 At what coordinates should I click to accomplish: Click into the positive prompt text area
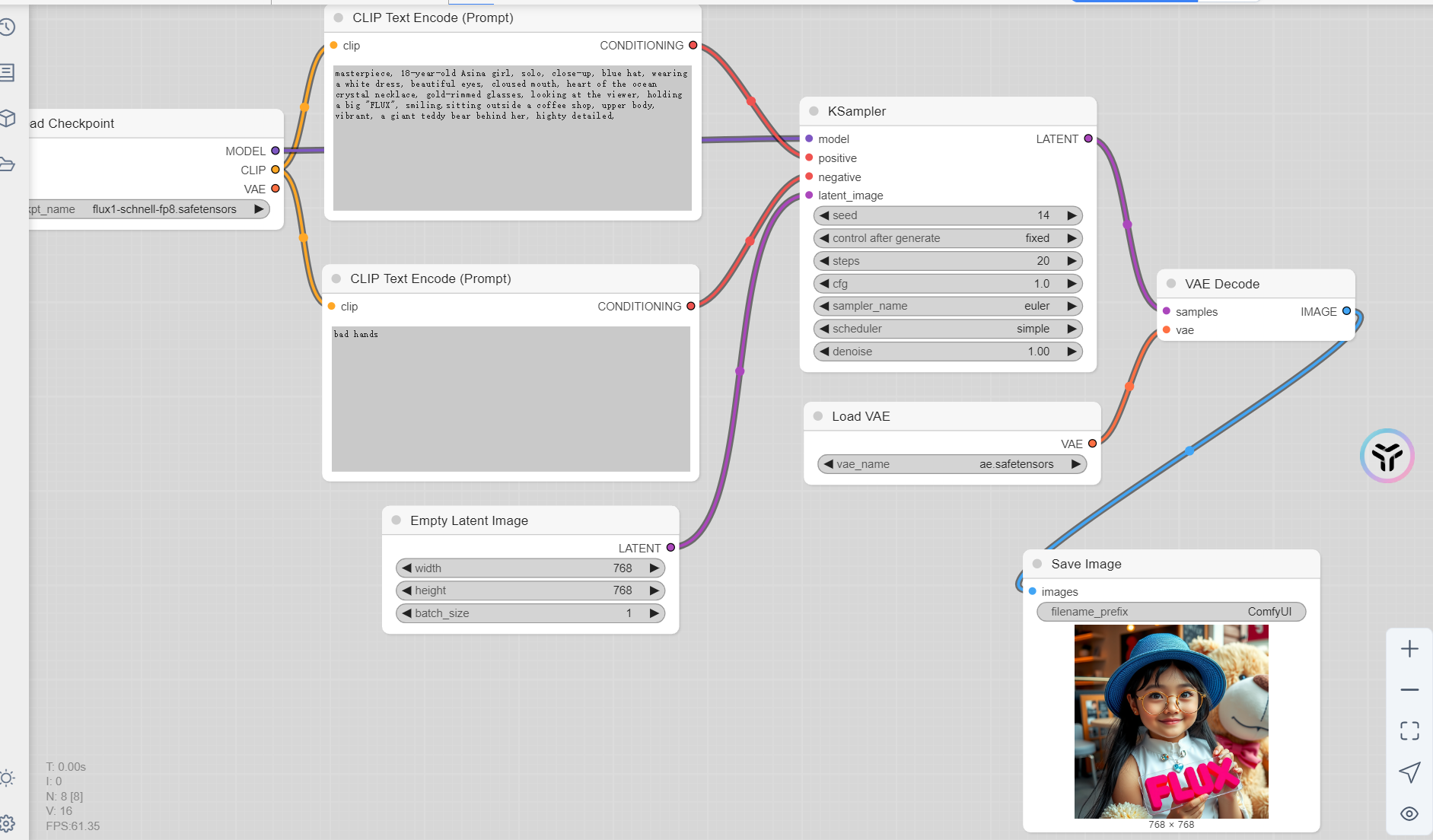click(512, 138)
